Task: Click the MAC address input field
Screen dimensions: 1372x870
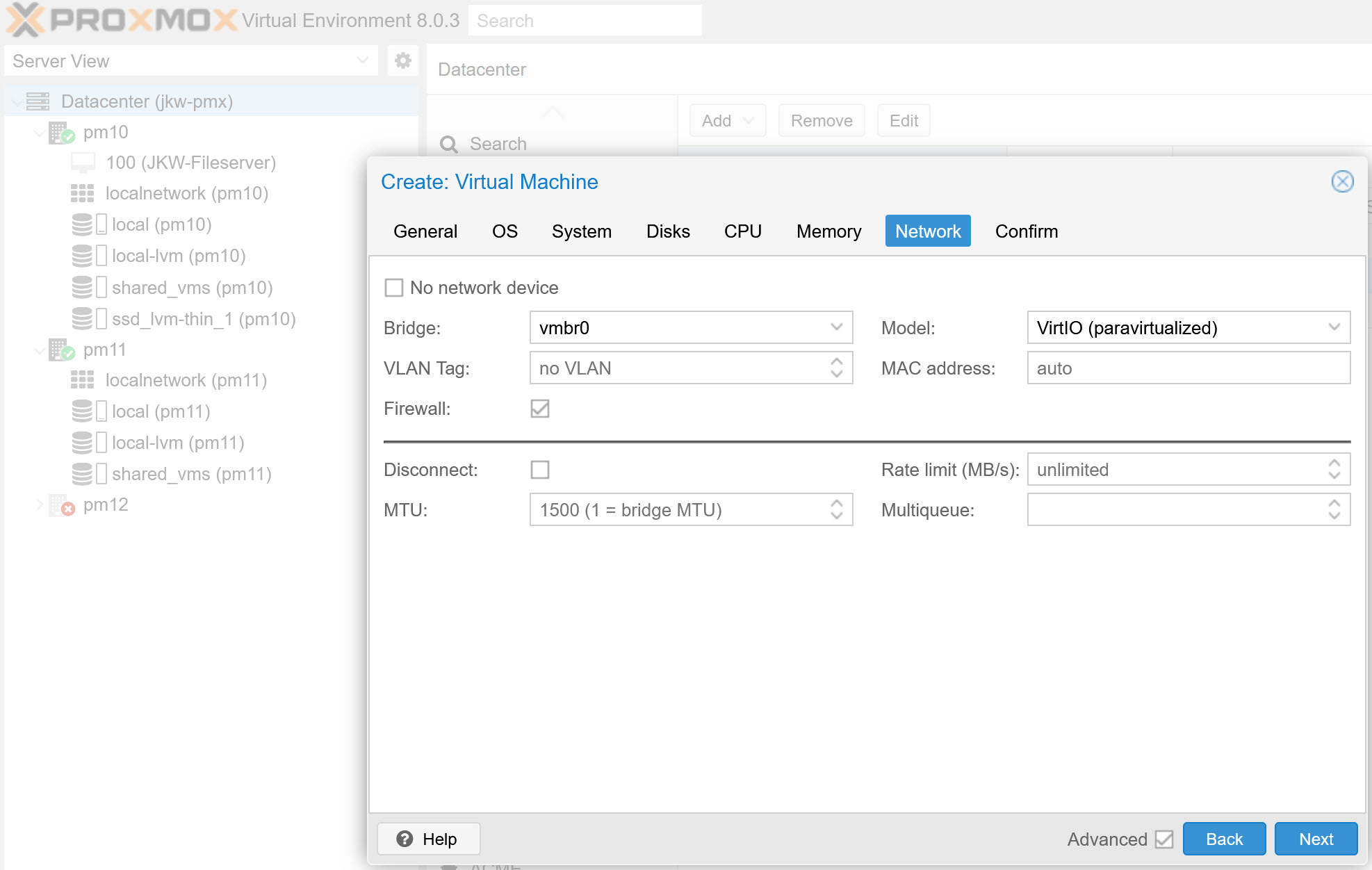Action: [x=1188, y=368]
